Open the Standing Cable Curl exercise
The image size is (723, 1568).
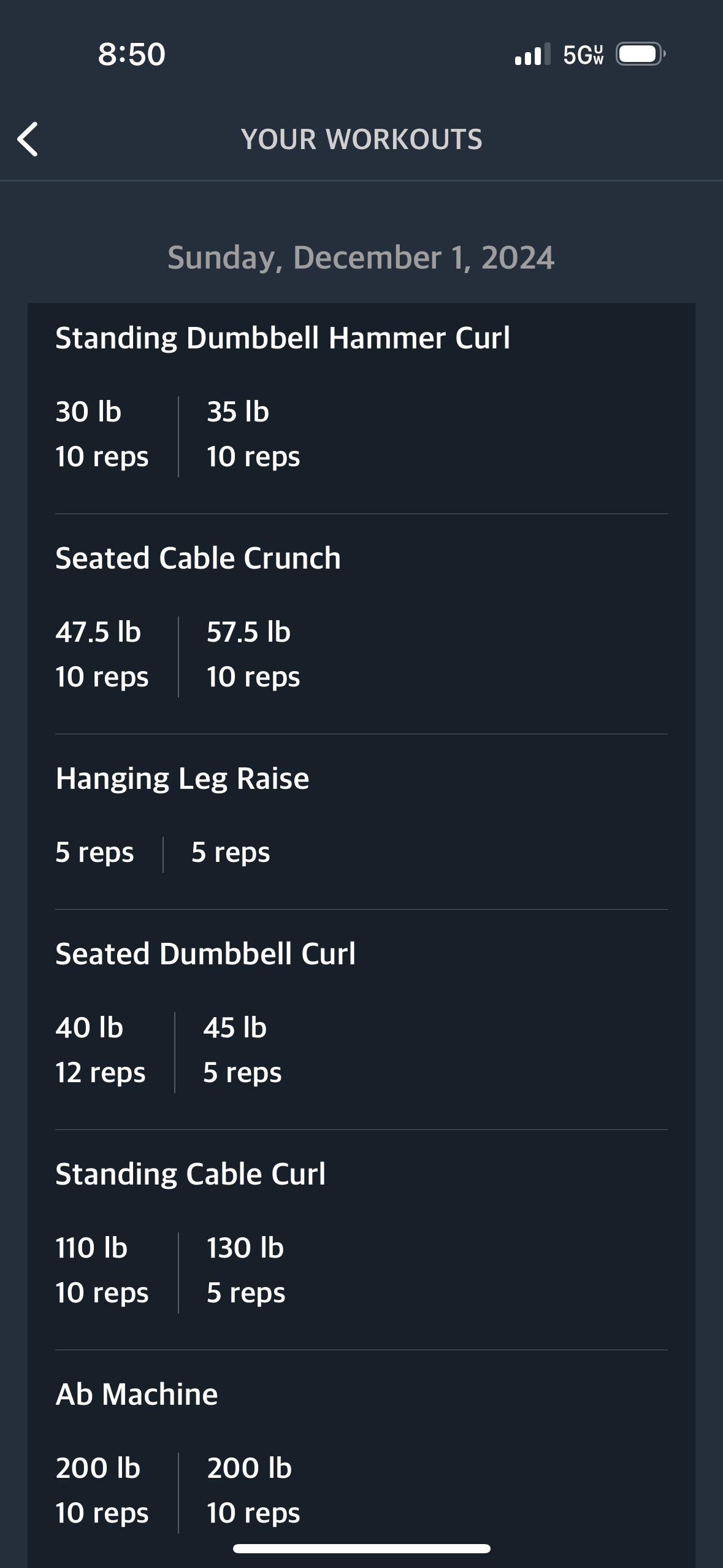[190, 1174]
